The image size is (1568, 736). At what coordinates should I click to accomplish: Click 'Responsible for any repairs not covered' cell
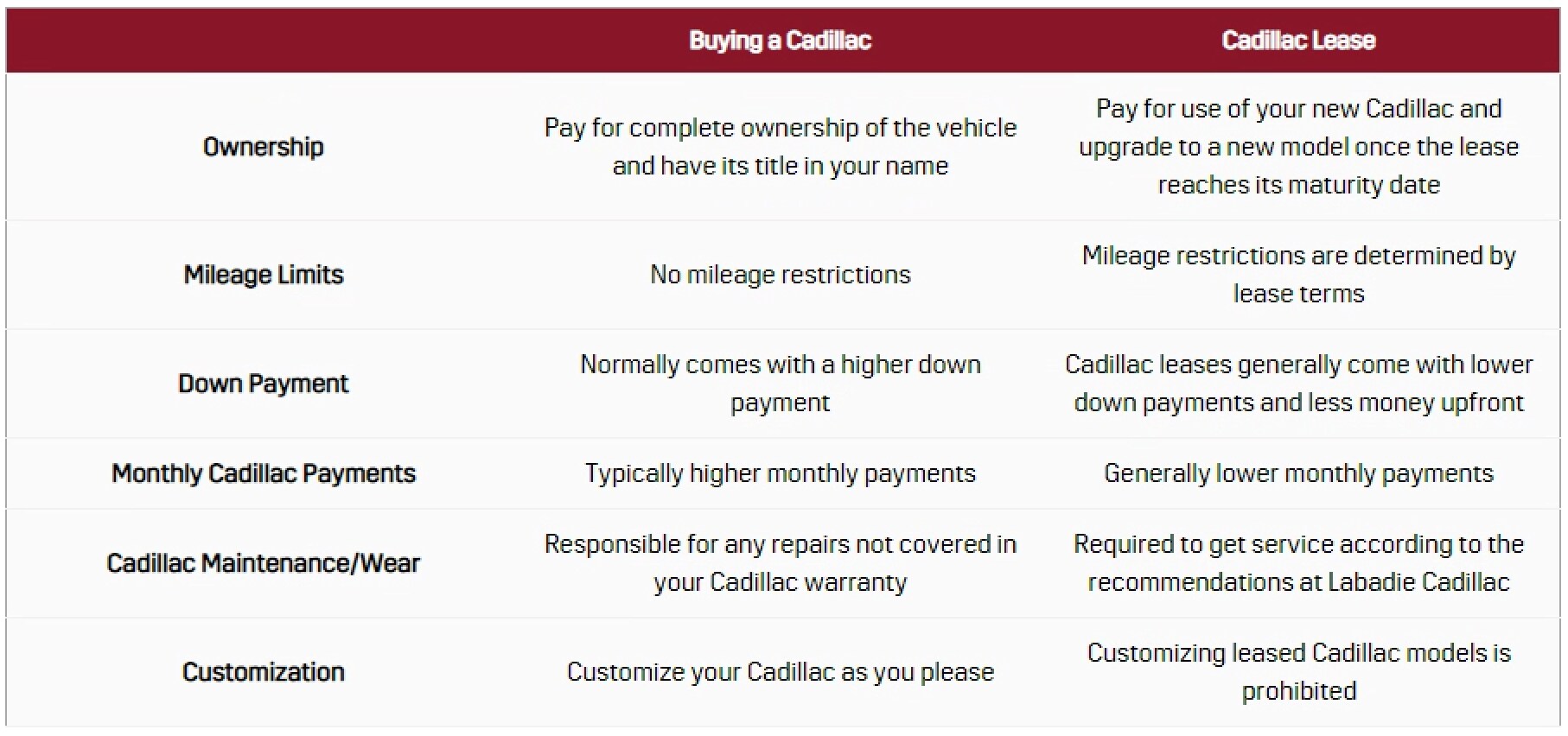pyautogui.click(x=780, y=563)
